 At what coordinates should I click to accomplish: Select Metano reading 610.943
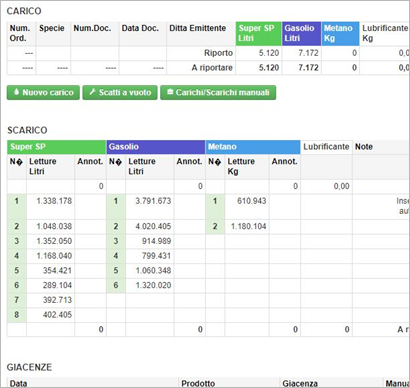coord(252,201)
